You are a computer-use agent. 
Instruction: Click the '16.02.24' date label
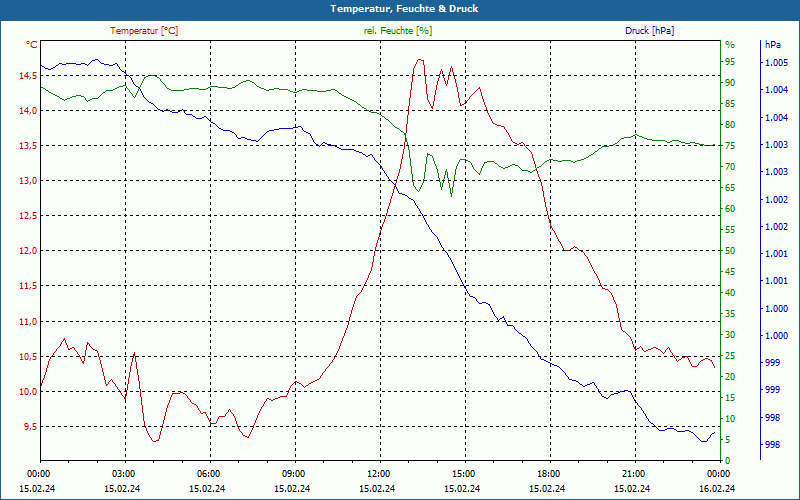(x=717, y=488)
